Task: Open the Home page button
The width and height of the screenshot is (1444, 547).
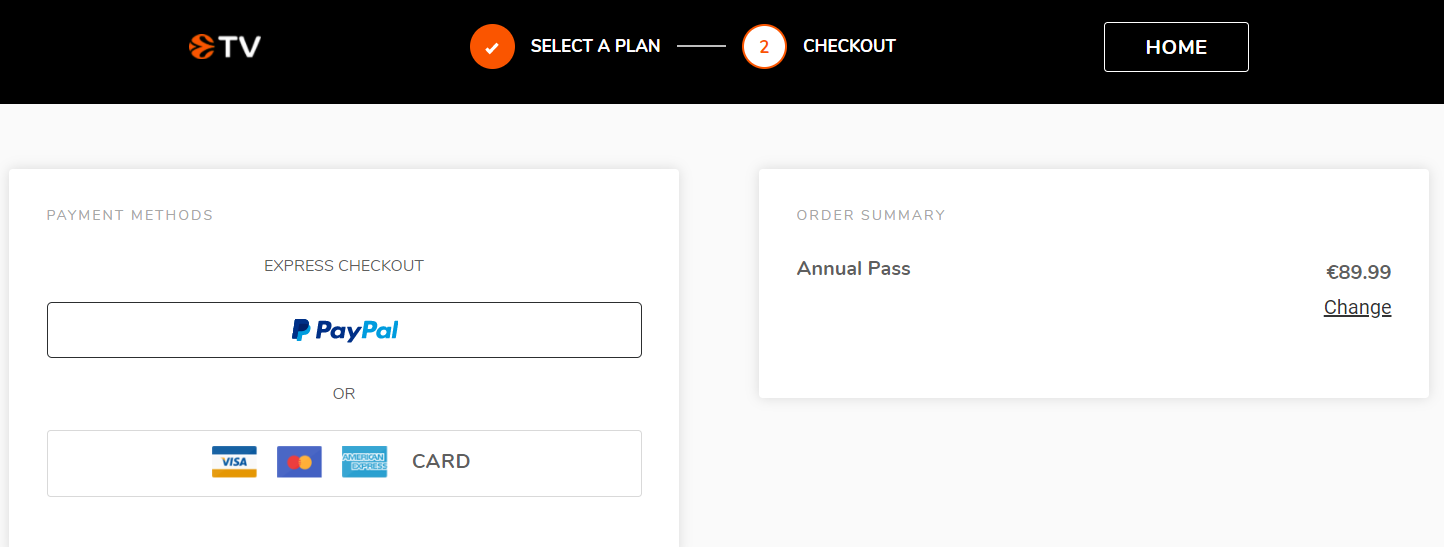Action: [x=1176, y=47]
